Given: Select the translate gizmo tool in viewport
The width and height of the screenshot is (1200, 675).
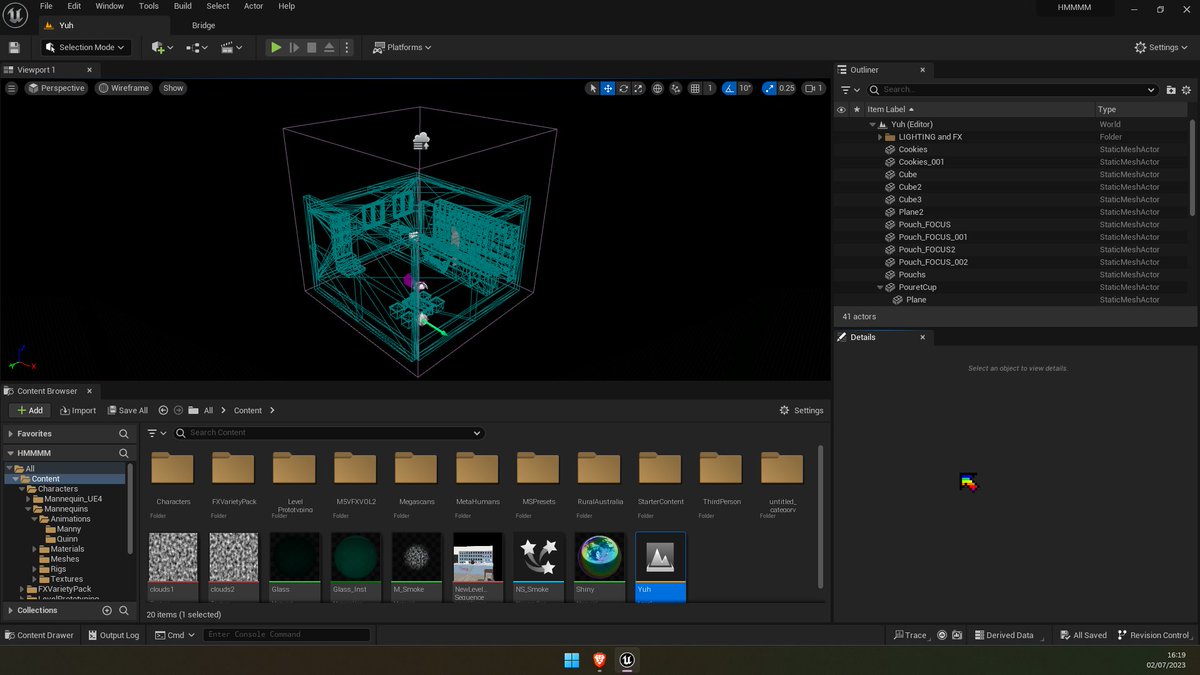Looking at the screenshot, I should coord(608,88).
